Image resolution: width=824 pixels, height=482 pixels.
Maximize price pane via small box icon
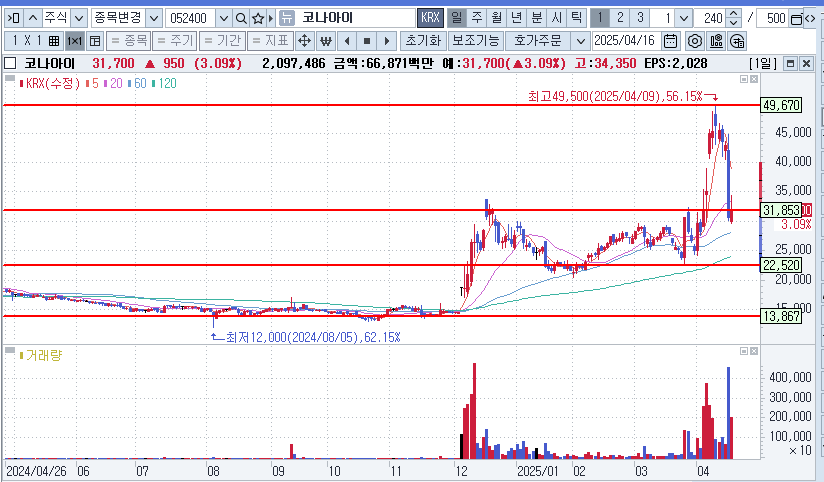(744, 79)
